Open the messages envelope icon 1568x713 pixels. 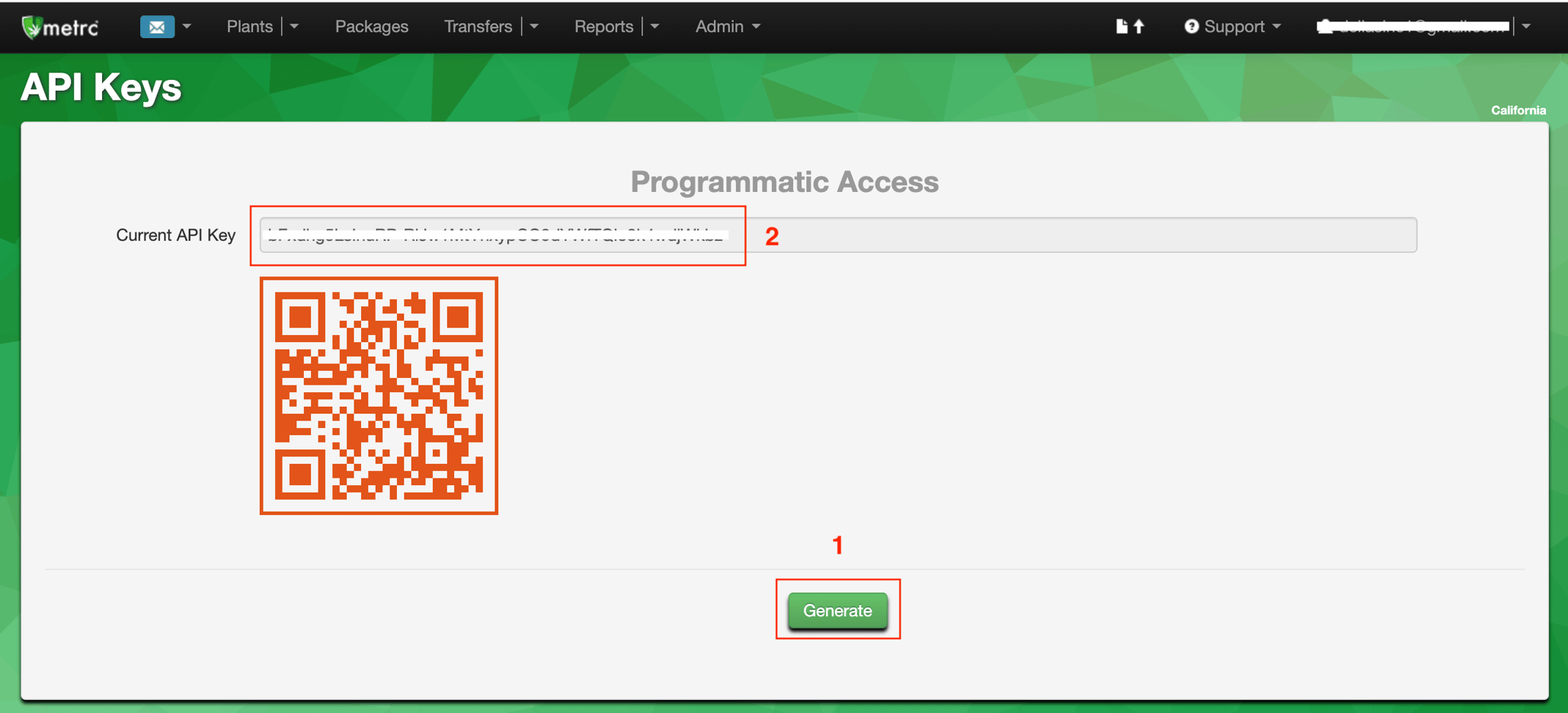coord(157,26)
